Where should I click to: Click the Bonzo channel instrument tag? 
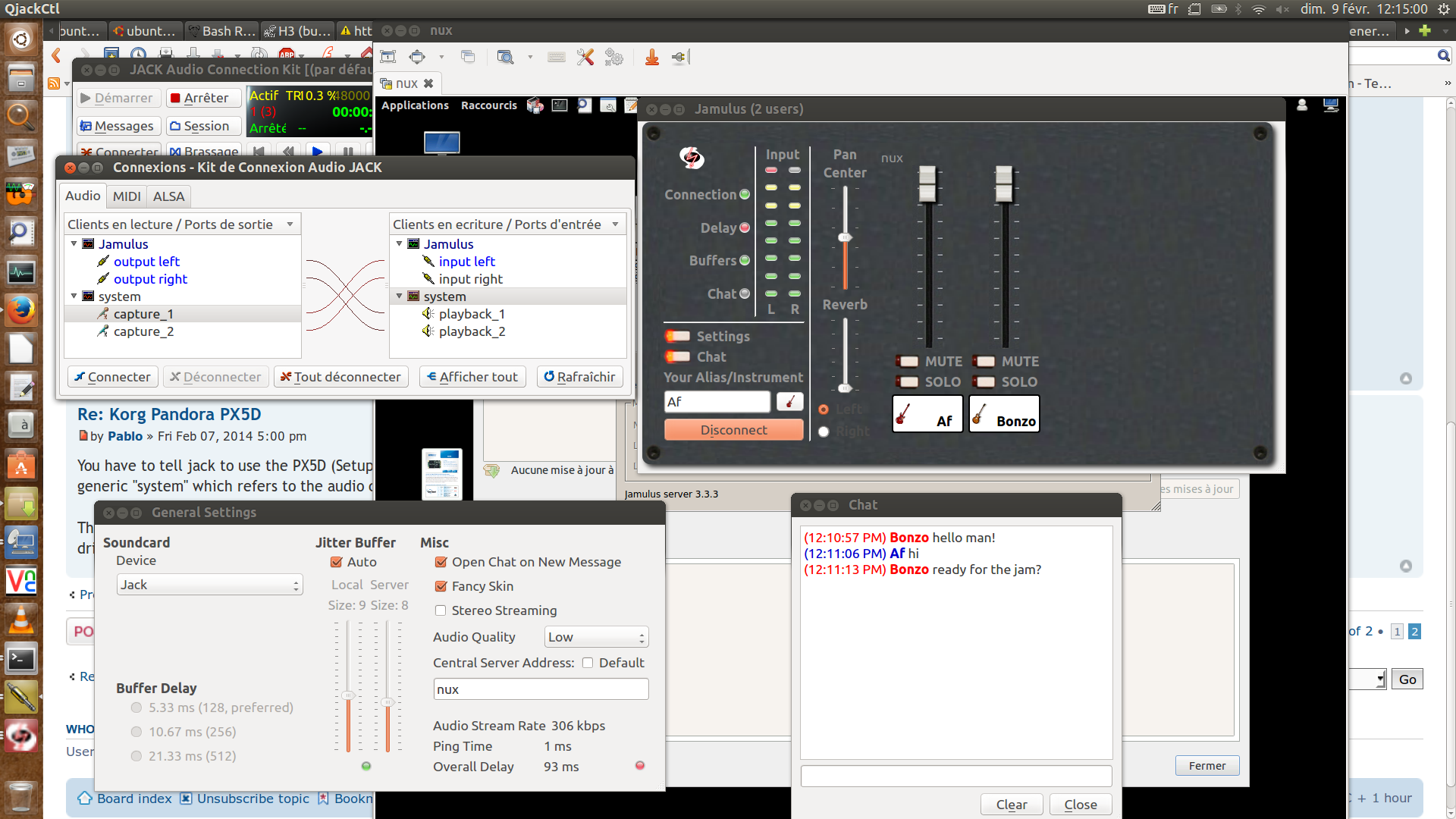pos(1004,414)
